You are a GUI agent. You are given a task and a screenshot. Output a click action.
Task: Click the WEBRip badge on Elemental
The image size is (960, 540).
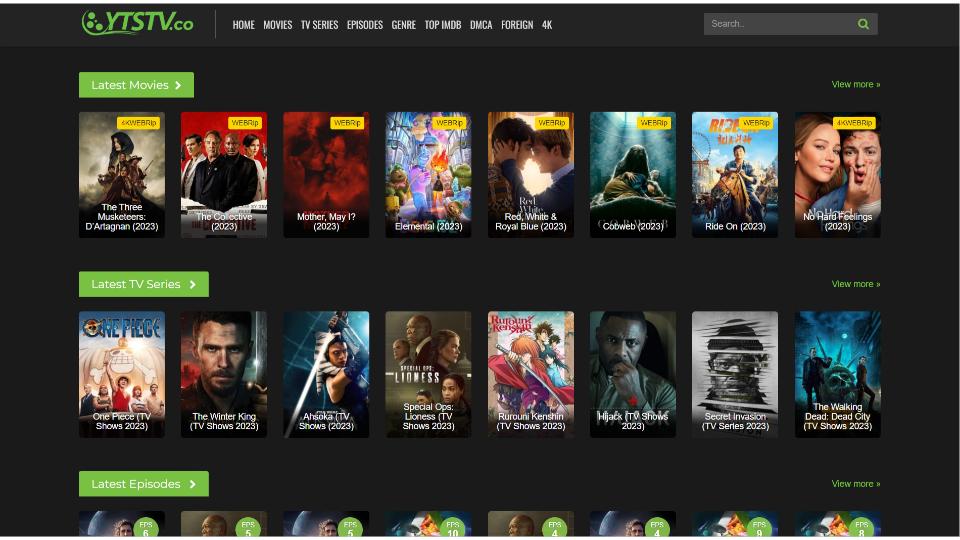pos(449,123)
